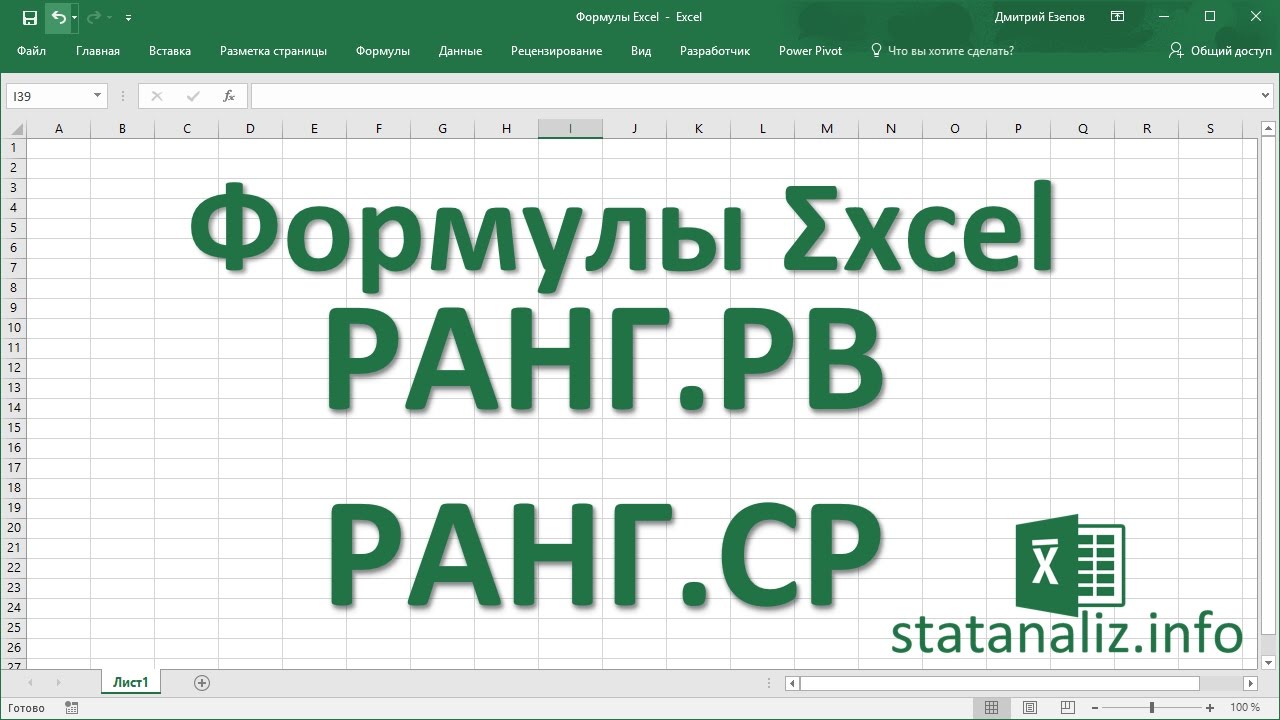Click the Enter checkmark formula bar icon
This screenshot has height=720, width=1280.
pyautogui.click(x=192, y=96)
